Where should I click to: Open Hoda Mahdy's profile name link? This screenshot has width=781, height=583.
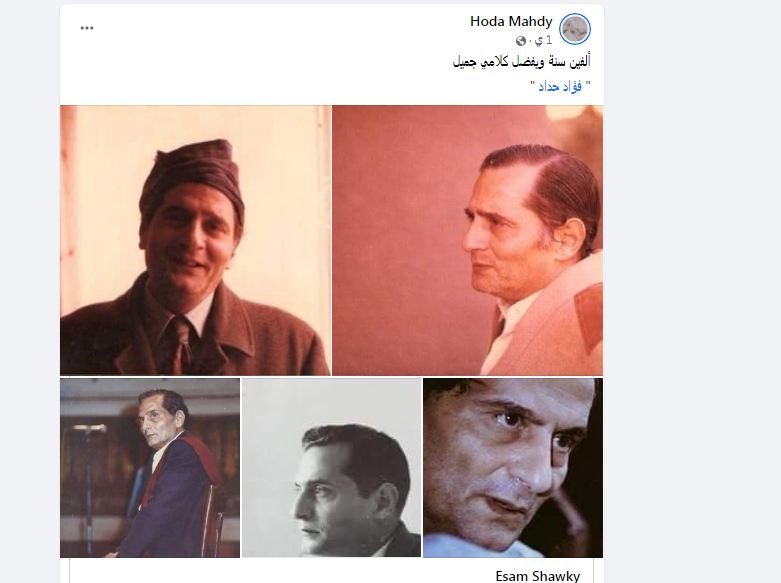point(511,21)
